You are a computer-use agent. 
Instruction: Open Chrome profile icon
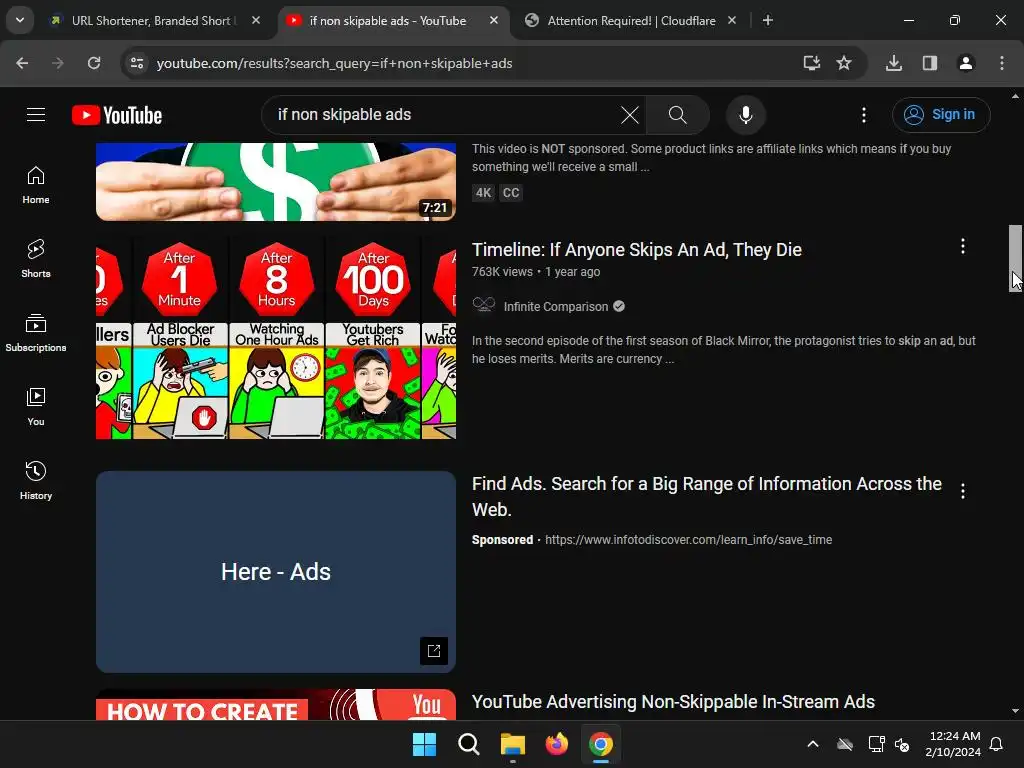(965, 63)
